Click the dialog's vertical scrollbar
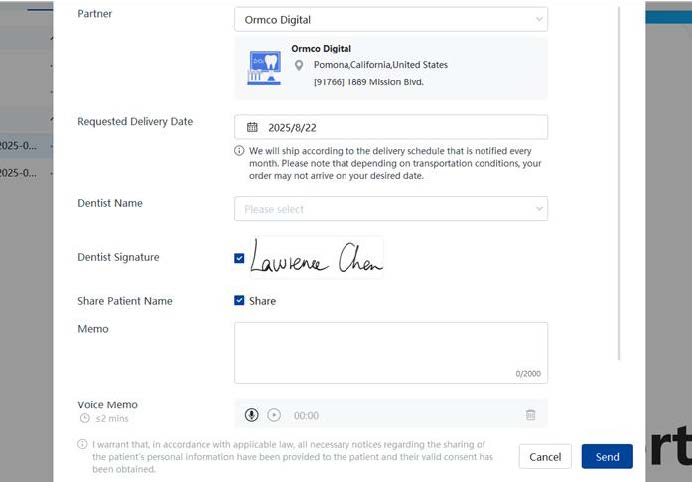This screenshot has width=692, height=482. (620, 180)
